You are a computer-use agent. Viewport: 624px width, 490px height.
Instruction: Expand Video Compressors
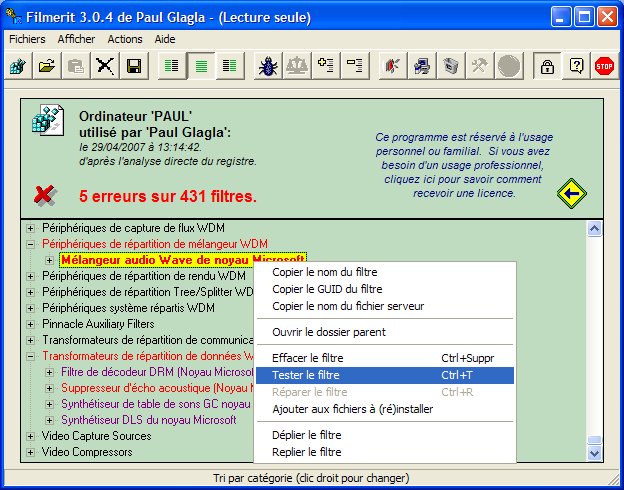[x=30, y=452]
